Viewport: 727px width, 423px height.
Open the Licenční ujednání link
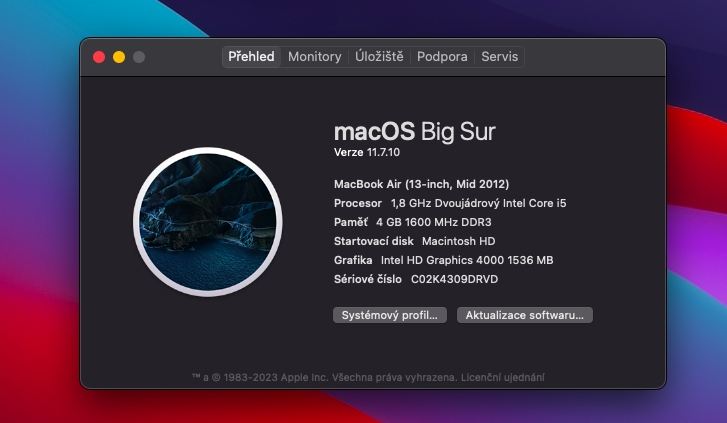(503, 377)
